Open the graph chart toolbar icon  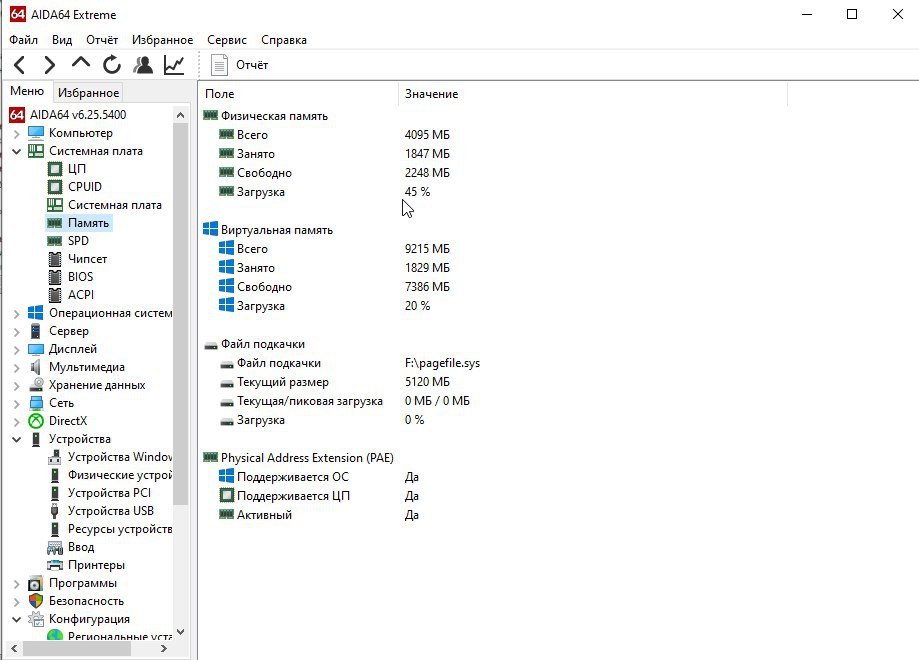coord(174,64)
